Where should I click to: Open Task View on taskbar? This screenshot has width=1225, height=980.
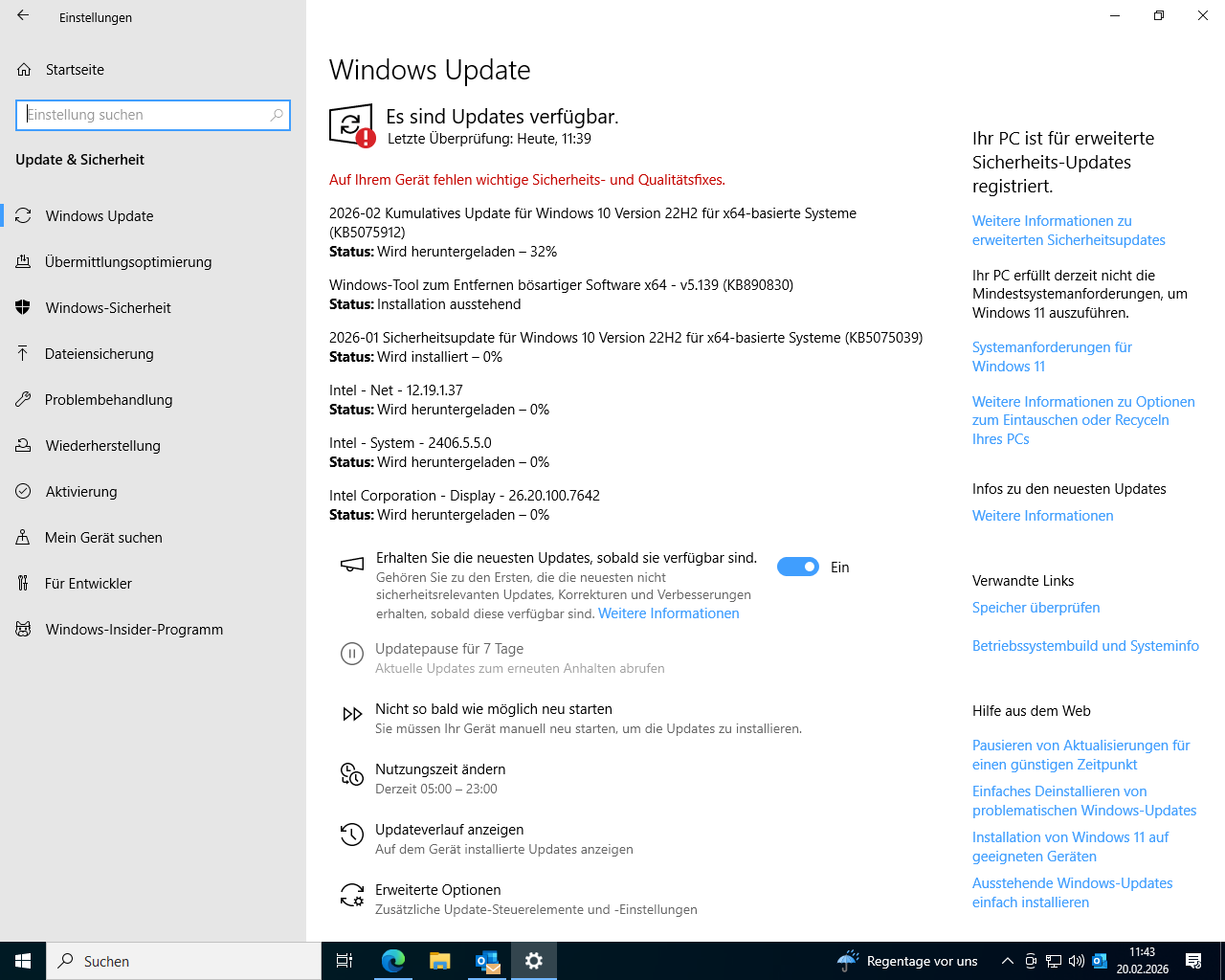345,961
